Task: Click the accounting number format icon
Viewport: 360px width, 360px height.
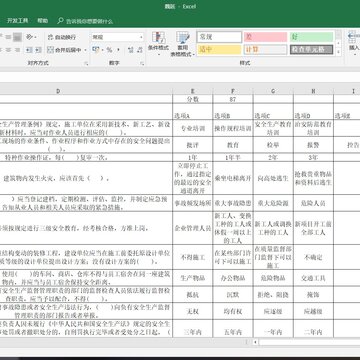Action: tap(97, 50)
